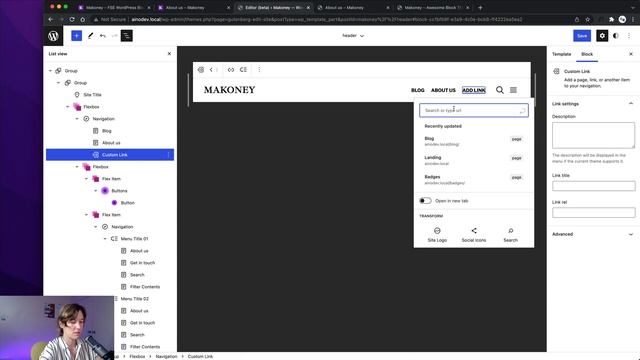Viewport: 640px width, 360px height.
Task: Click the link icon in block toolbar
Action: pos(231,70)
